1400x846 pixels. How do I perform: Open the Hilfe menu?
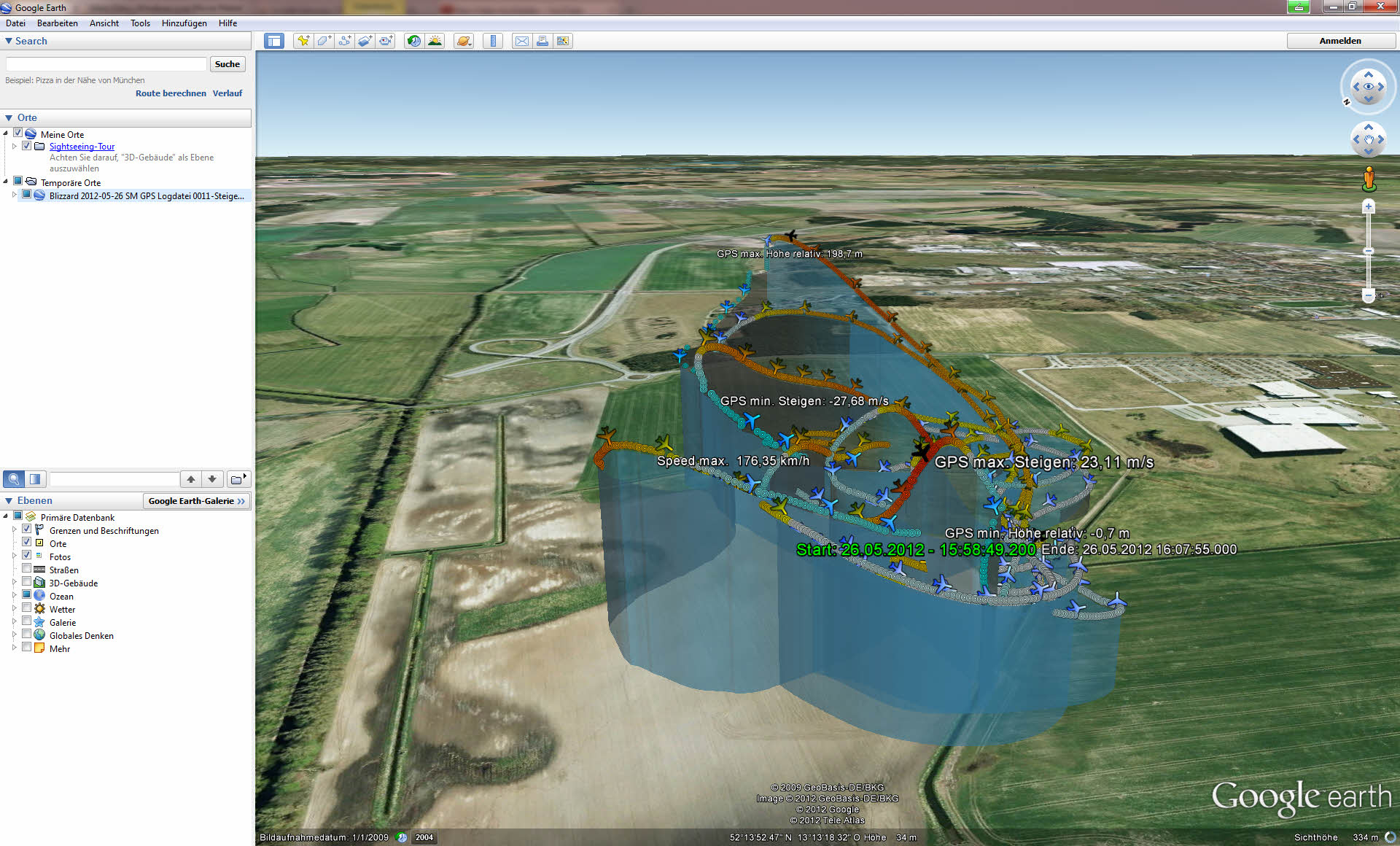click(x=227, y=23)
